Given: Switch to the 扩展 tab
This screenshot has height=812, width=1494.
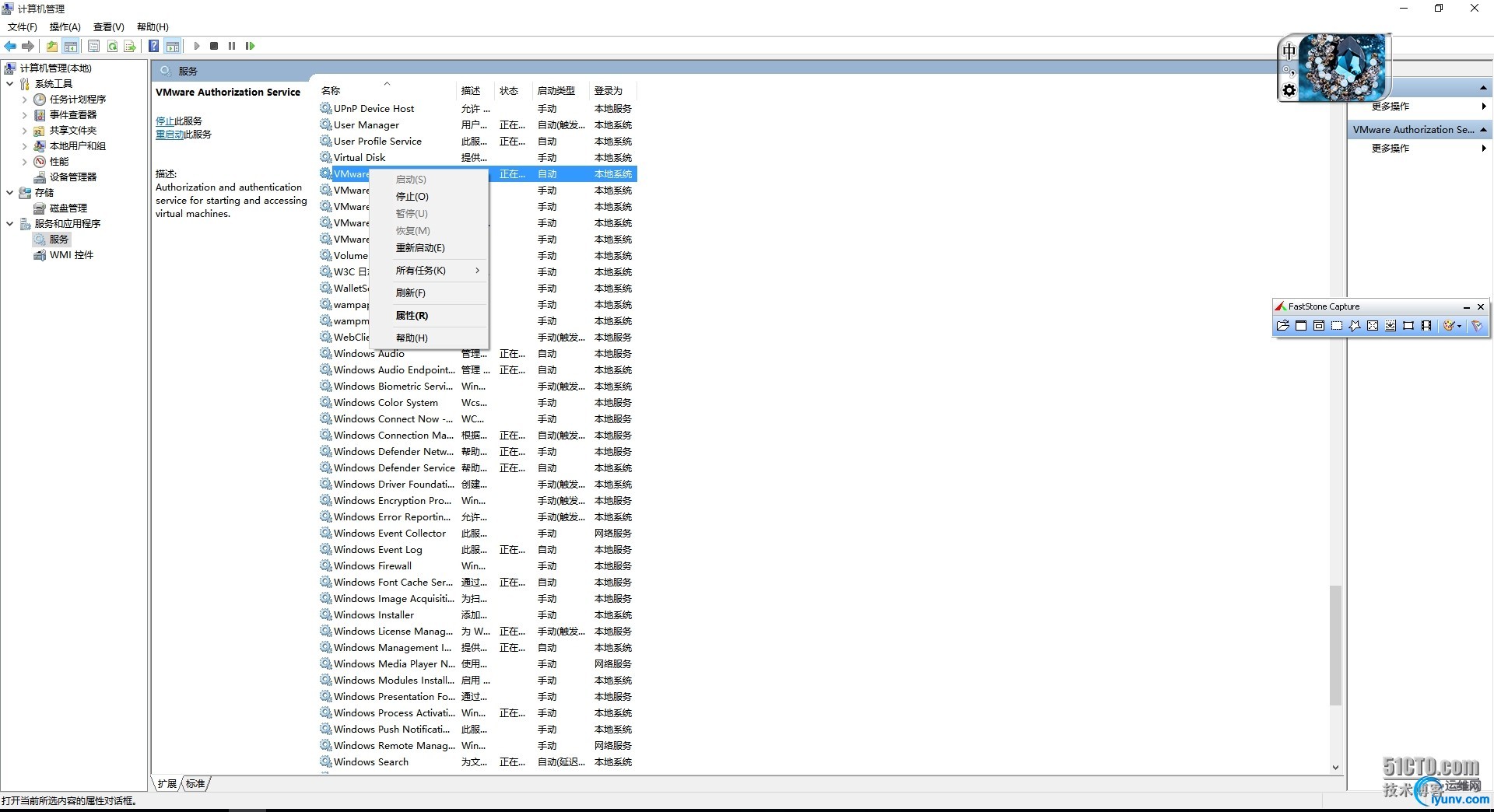Looking at the screenshot, I should 167,783.
